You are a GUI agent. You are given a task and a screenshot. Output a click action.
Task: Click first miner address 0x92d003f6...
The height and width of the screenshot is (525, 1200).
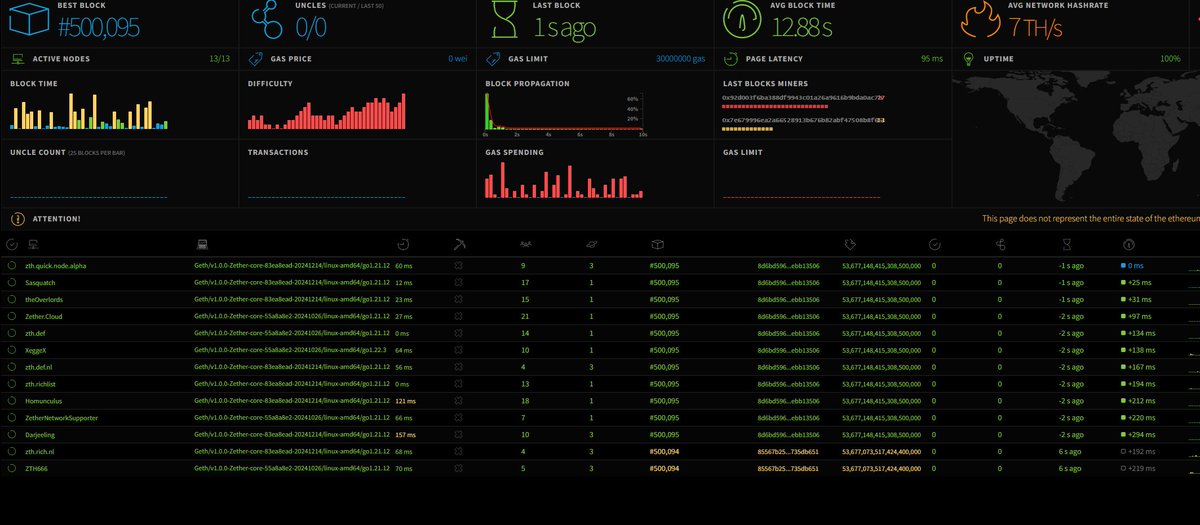[x=801, y=98]
